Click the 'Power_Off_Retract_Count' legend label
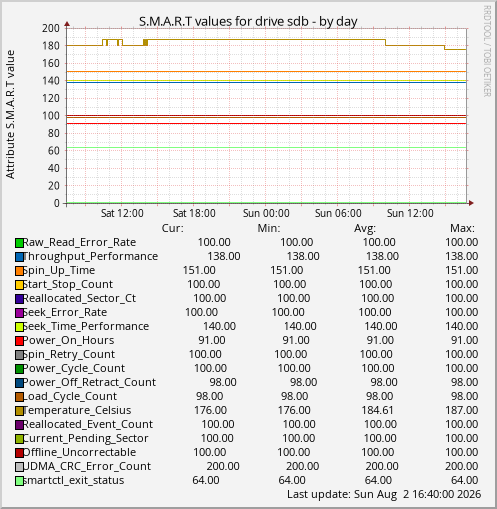This screenshot has width=497, height=509. coord(89,382)
